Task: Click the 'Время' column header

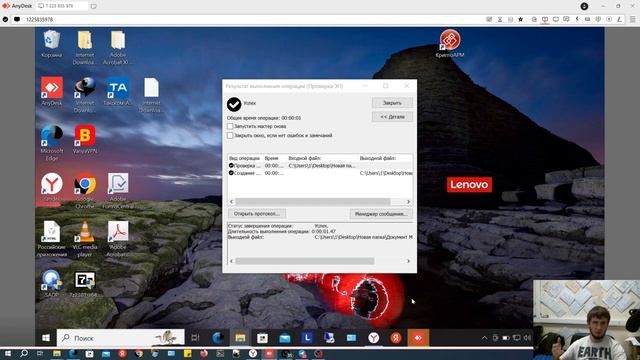Action: tap(271, 158)
